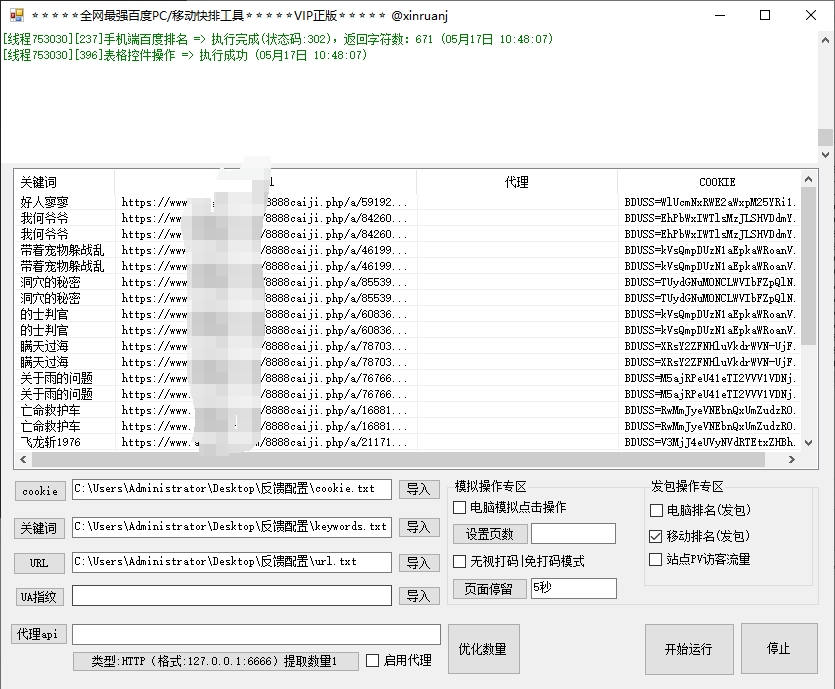
Task: Click the 类型:HTTP proxy format button
Action: 216,661
